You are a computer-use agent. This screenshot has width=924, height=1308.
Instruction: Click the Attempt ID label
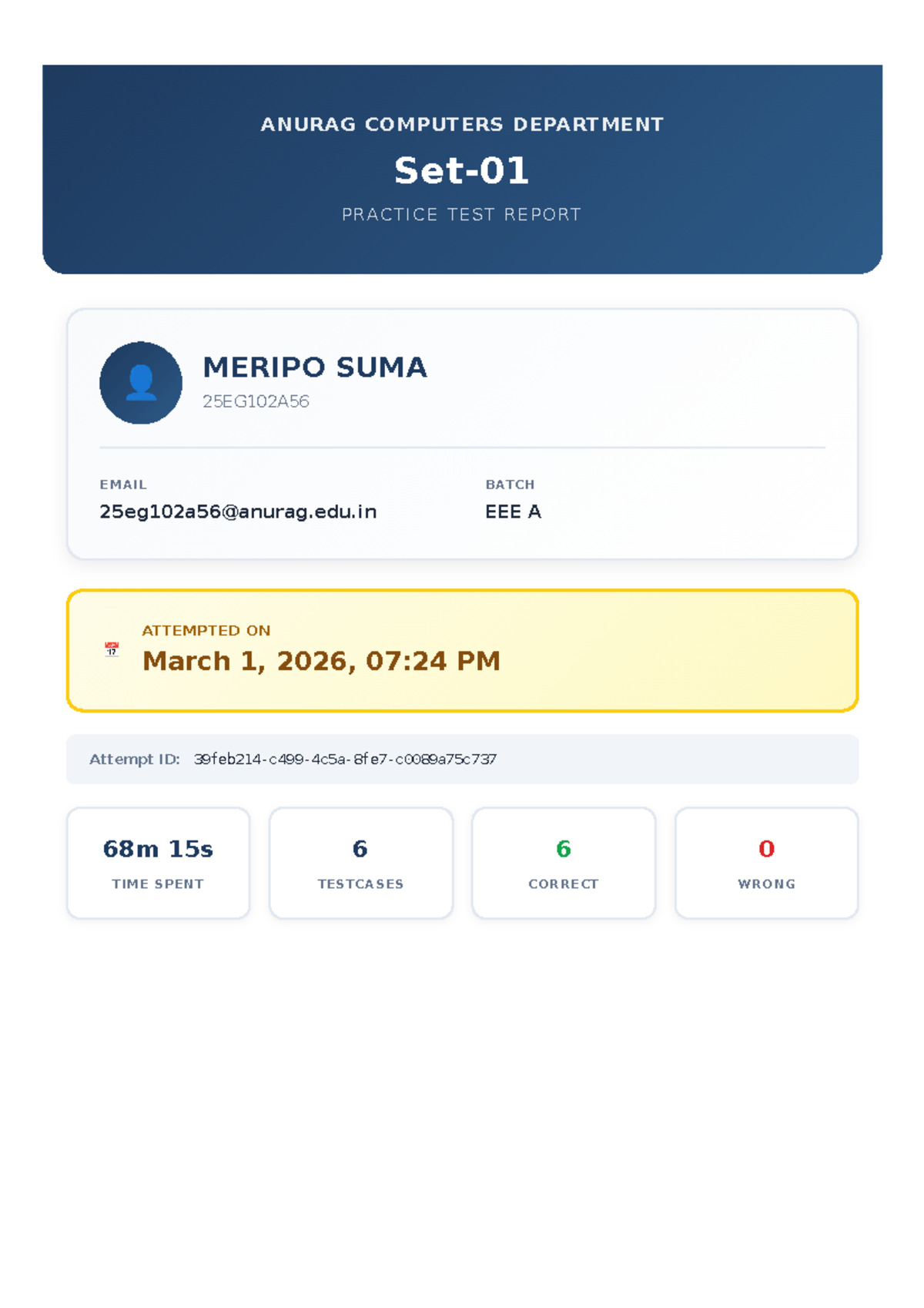(x=134, y=760)
